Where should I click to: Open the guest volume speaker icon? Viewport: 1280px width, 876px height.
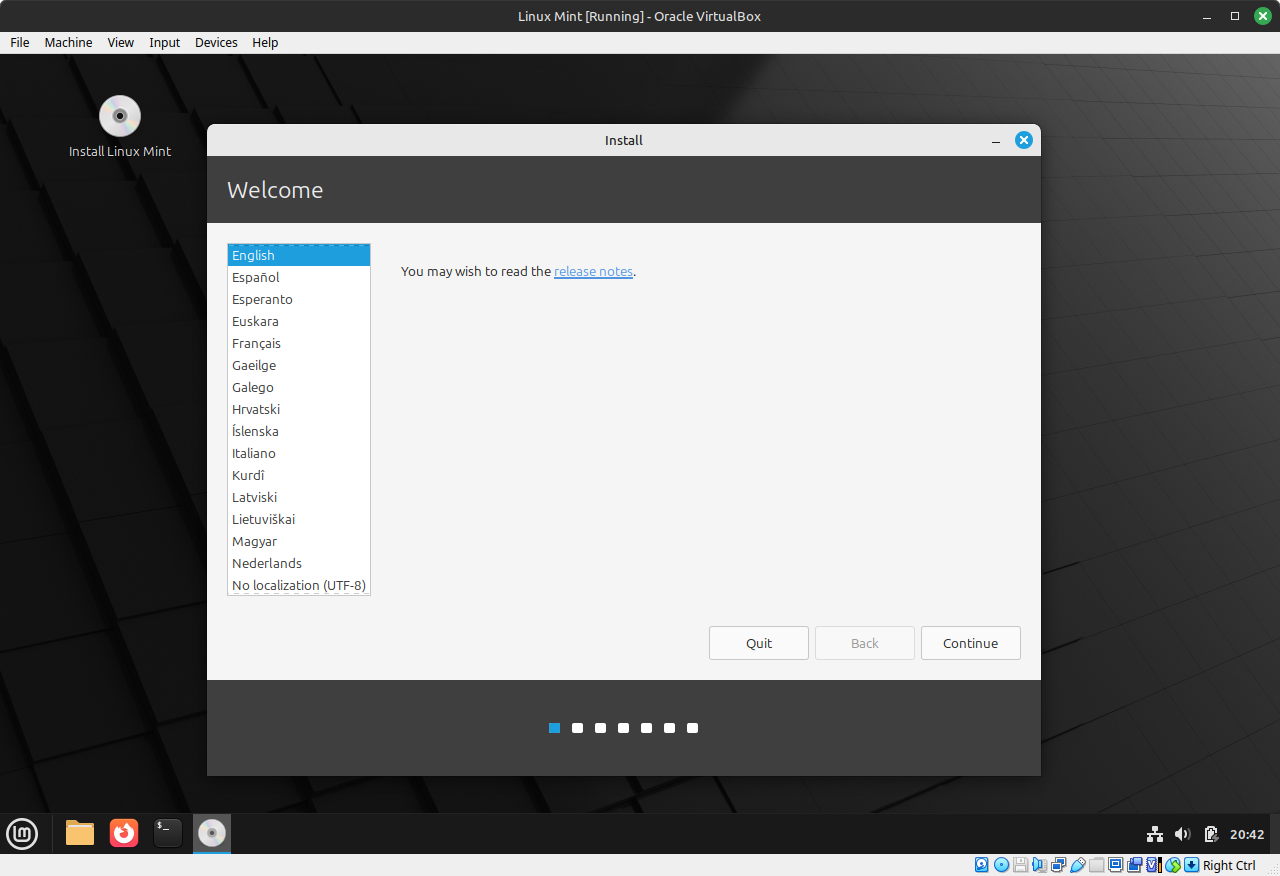[1182, 834]
